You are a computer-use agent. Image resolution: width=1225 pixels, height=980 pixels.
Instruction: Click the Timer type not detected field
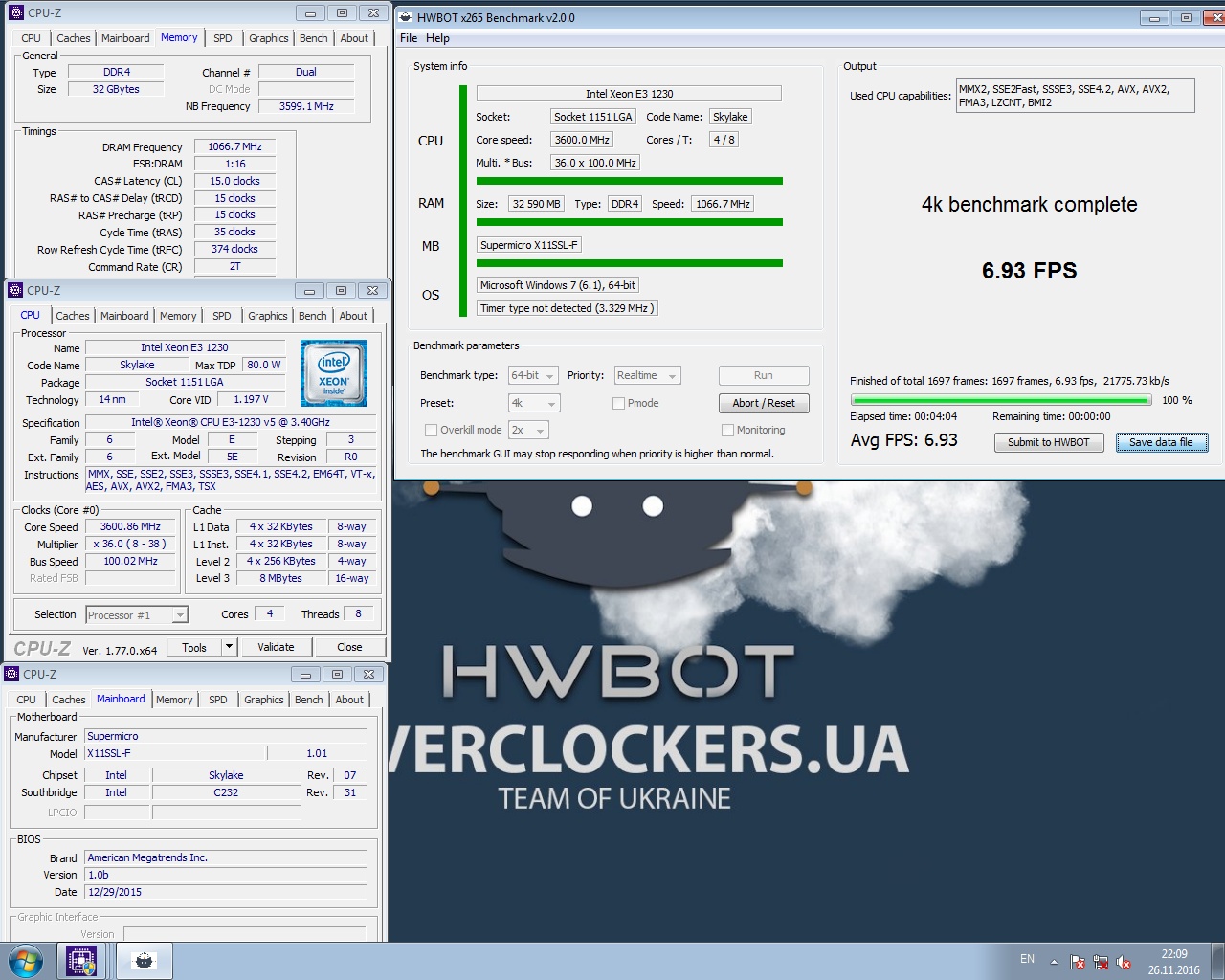click(568, 308)
